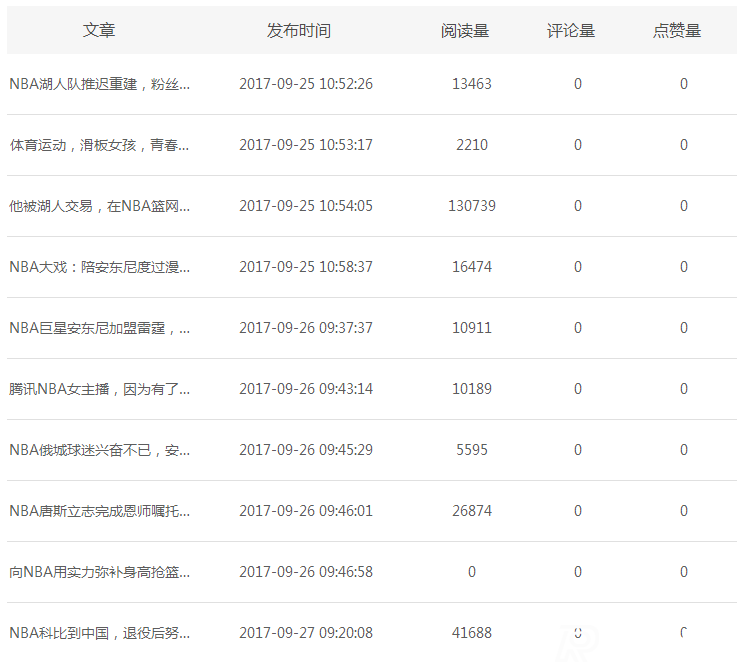Open the article "体育运动，滑板女孩"
Screen dimensions: 741x663
pyautogui.click(x=99, y=146)
